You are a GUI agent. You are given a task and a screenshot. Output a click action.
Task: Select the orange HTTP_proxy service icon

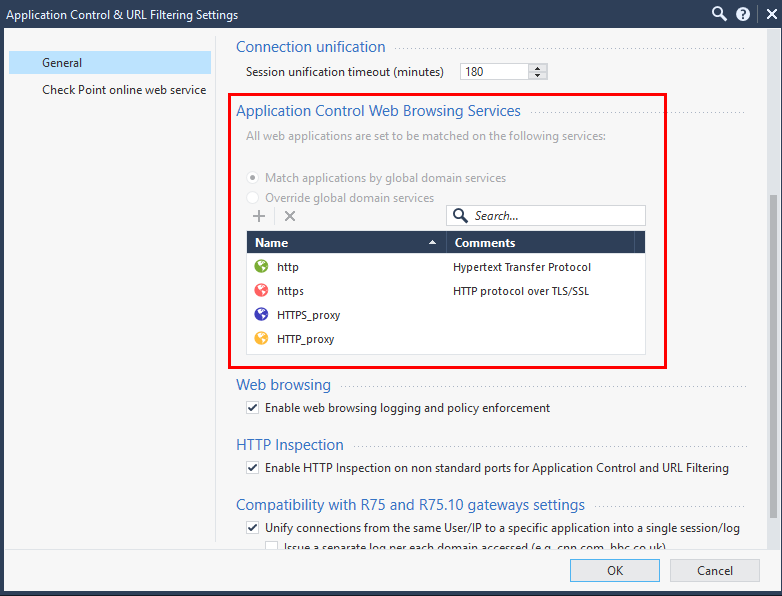pyautogui.click(x=261, y=338)
